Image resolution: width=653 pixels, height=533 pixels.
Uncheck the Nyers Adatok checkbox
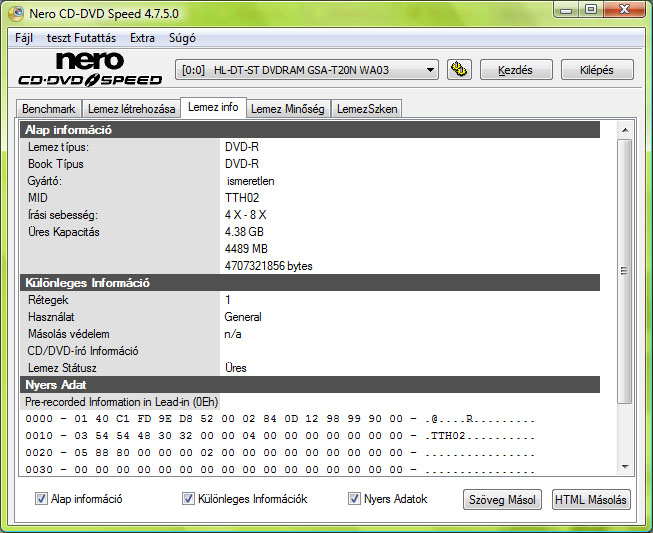point(354,498)
